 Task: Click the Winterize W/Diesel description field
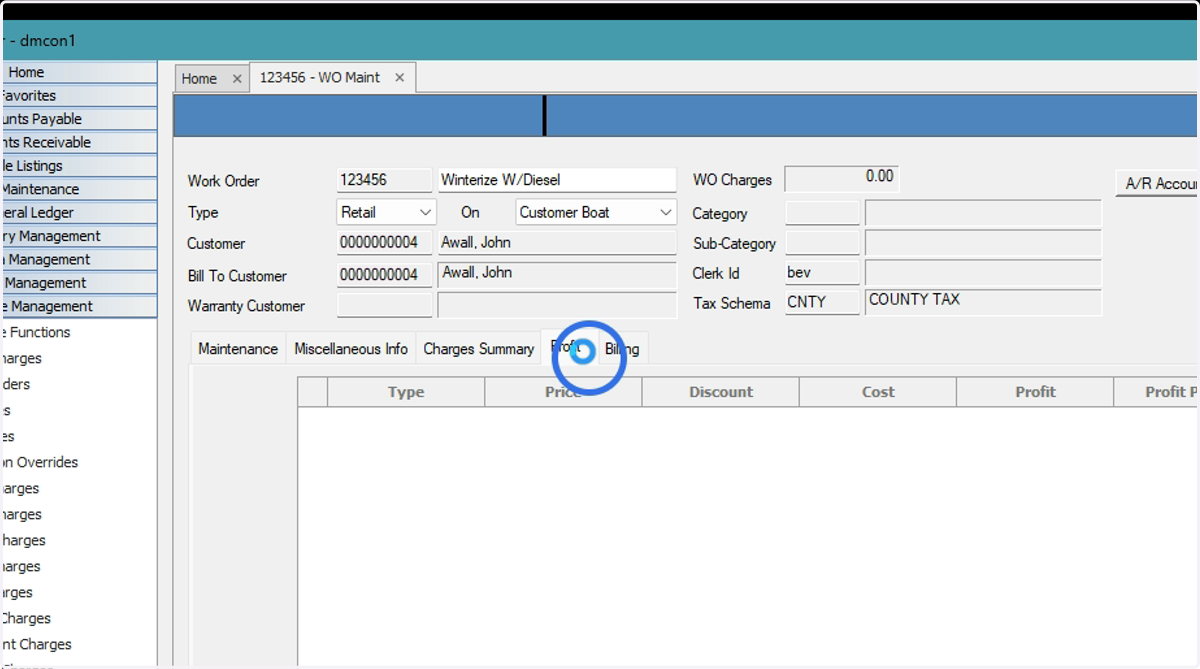[557, 180]
